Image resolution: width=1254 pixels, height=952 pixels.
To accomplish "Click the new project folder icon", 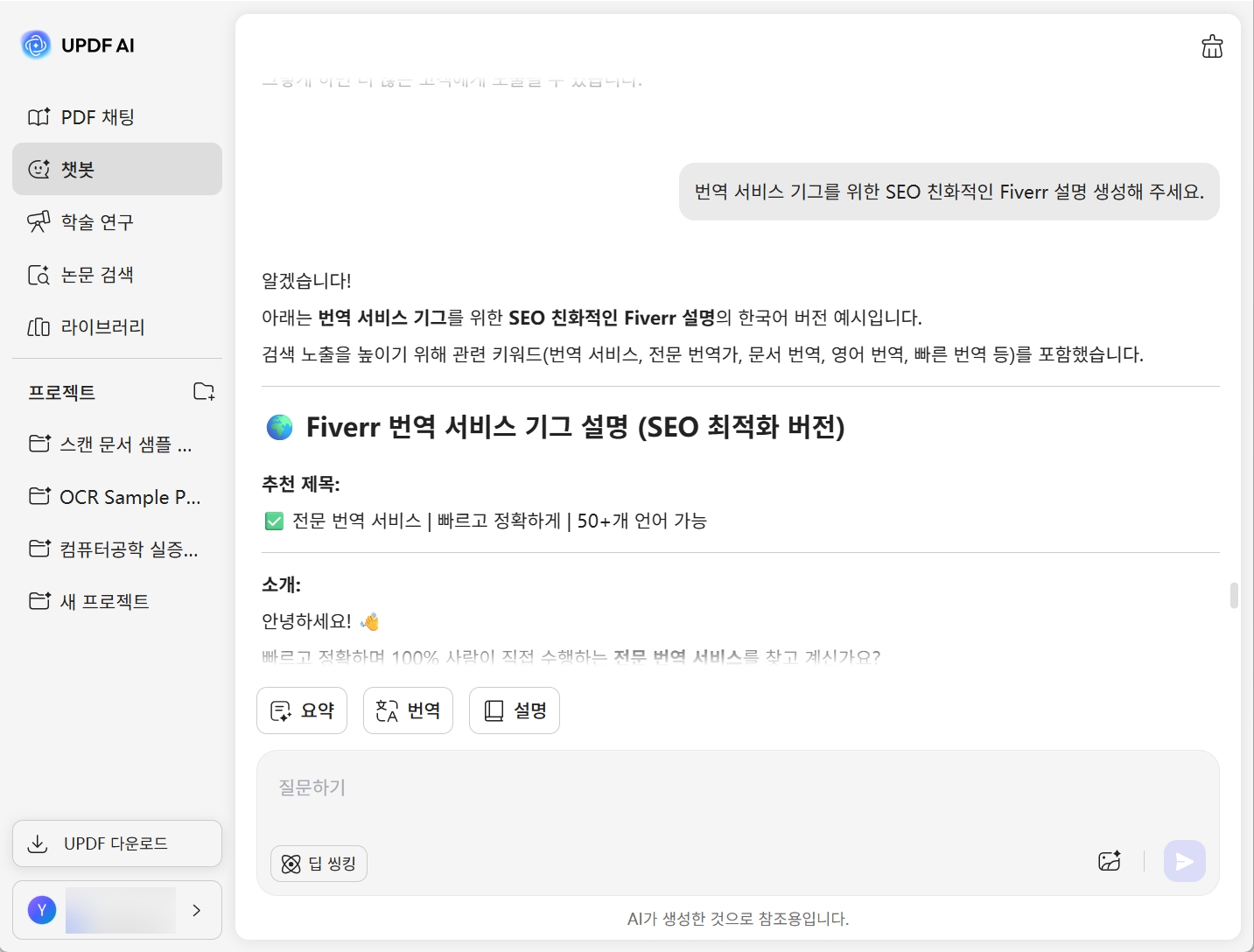I will click(x=204, y=392).
